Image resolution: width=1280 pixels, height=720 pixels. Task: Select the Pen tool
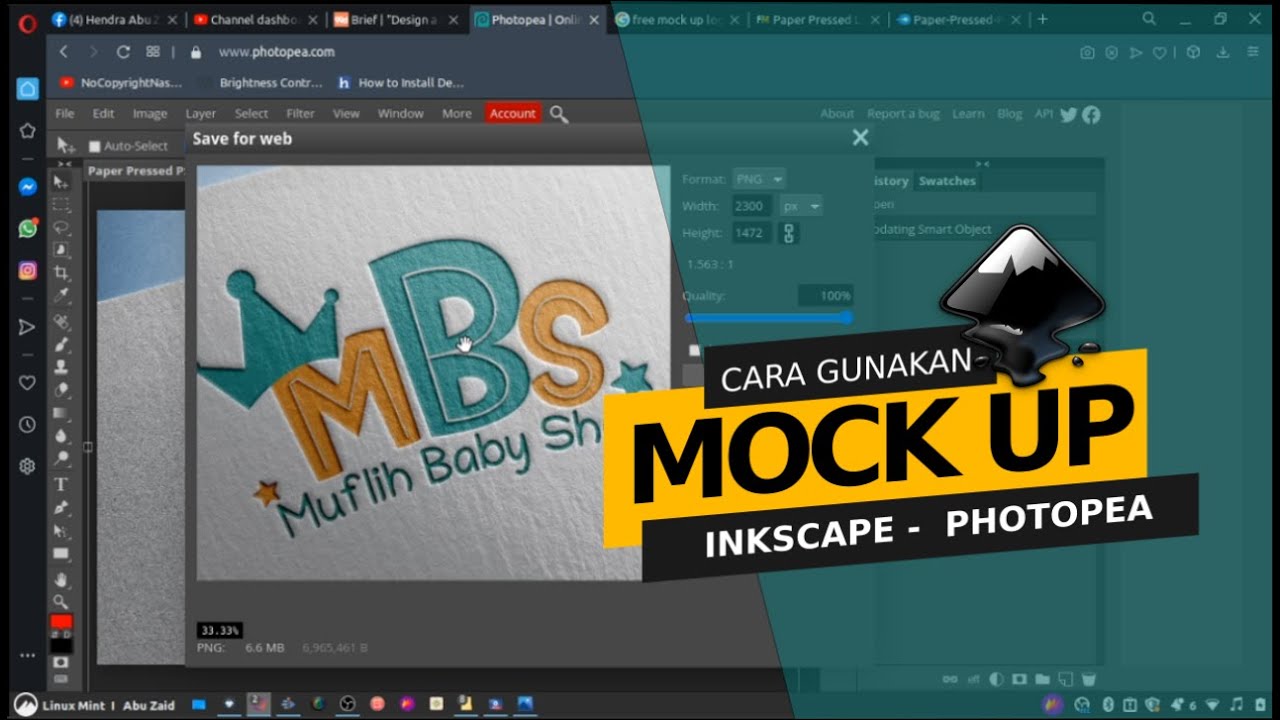61,507
